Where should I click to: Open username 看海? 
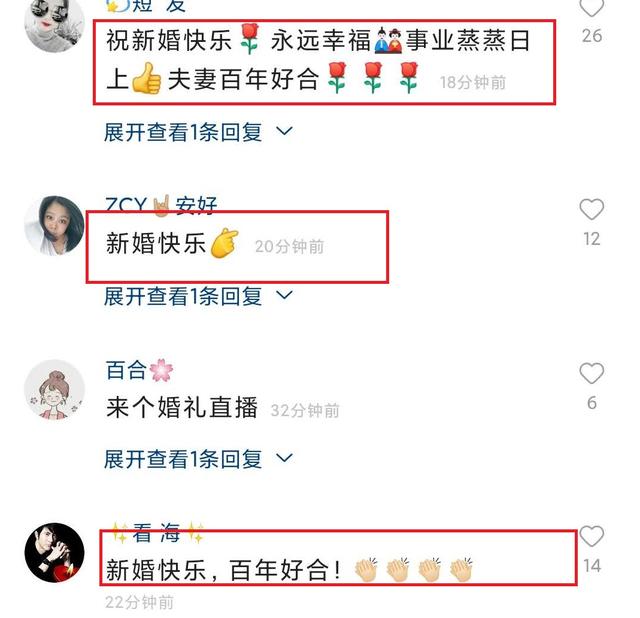[157, 533]
